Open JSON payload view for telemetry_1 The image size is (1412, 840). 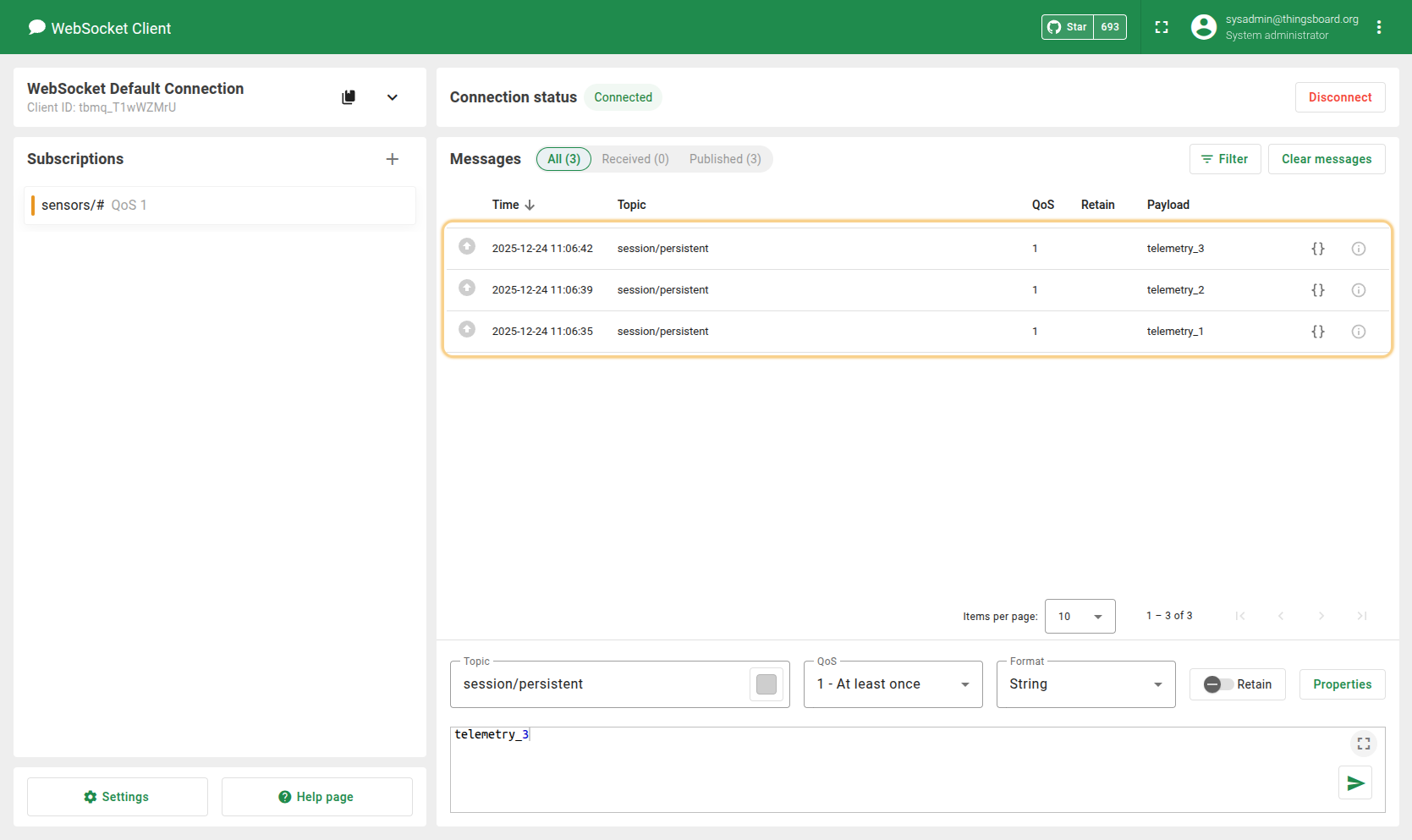[1317, 332]
